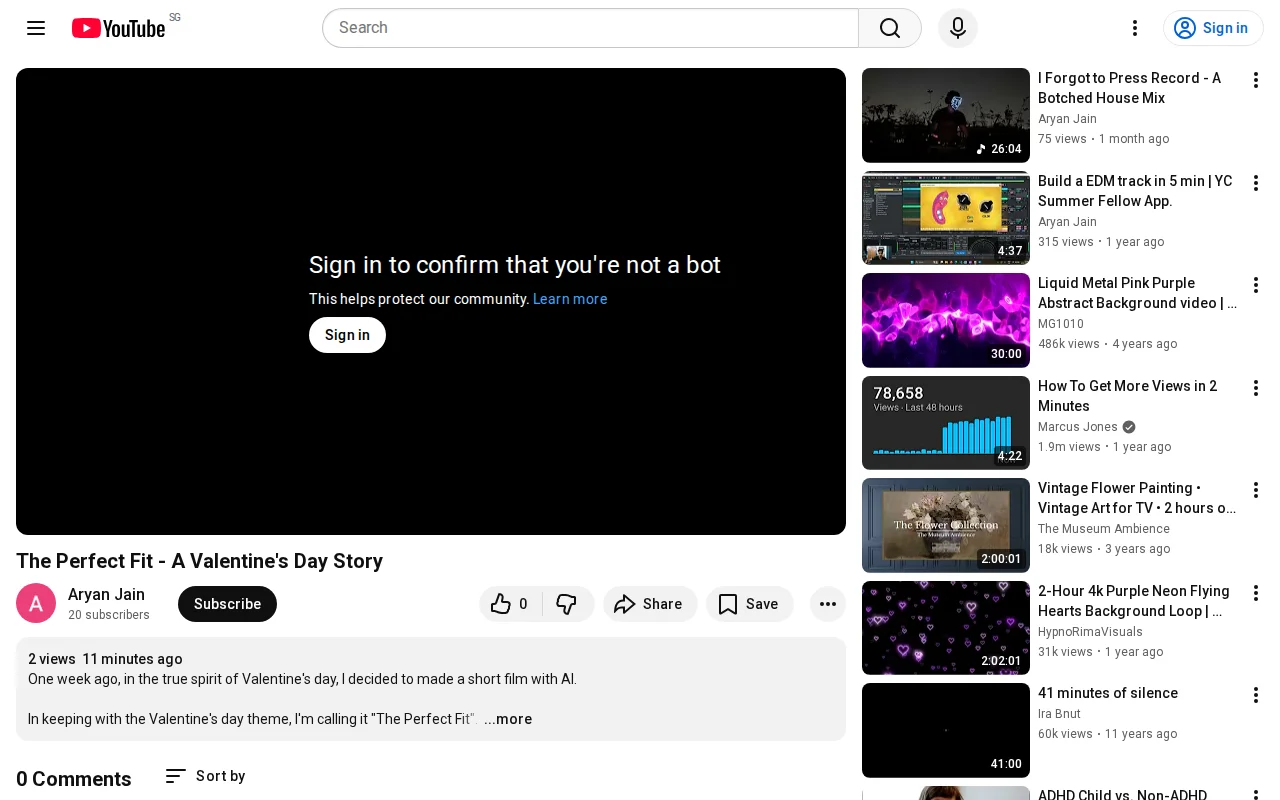1280x800 pixels.
Task: Start voice search with microphone
Action: point(958,28)
